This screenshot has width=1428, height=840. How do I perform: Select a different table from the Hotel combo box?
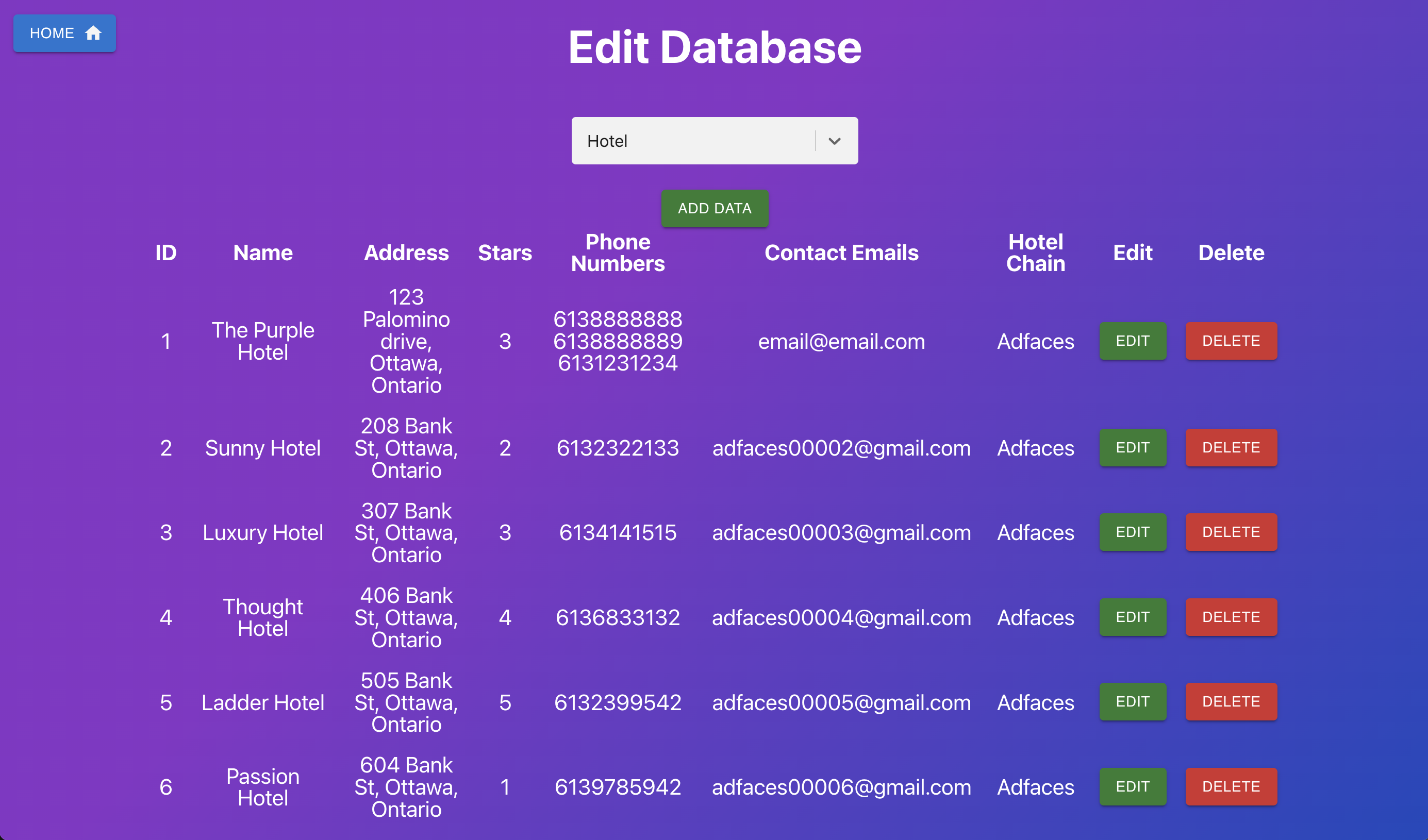click(714, 141)
